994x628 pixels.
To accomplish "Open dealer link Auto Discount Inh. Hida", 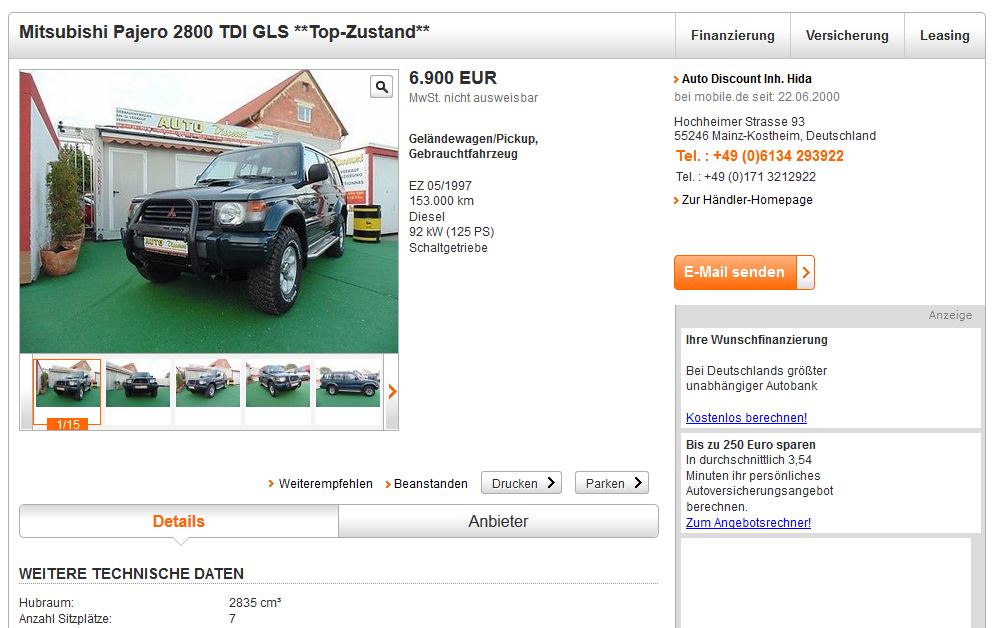I will point(746,79).
